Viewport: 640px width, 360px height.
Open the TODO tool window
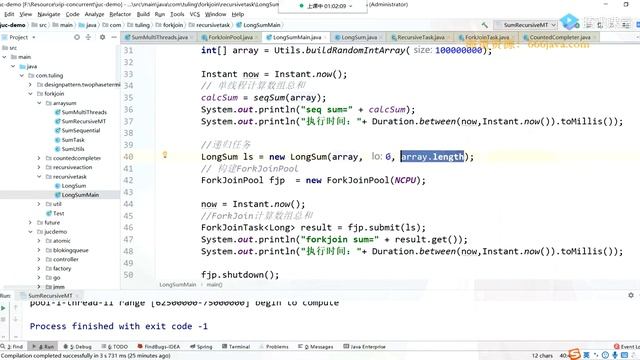[x=115, y=347]
